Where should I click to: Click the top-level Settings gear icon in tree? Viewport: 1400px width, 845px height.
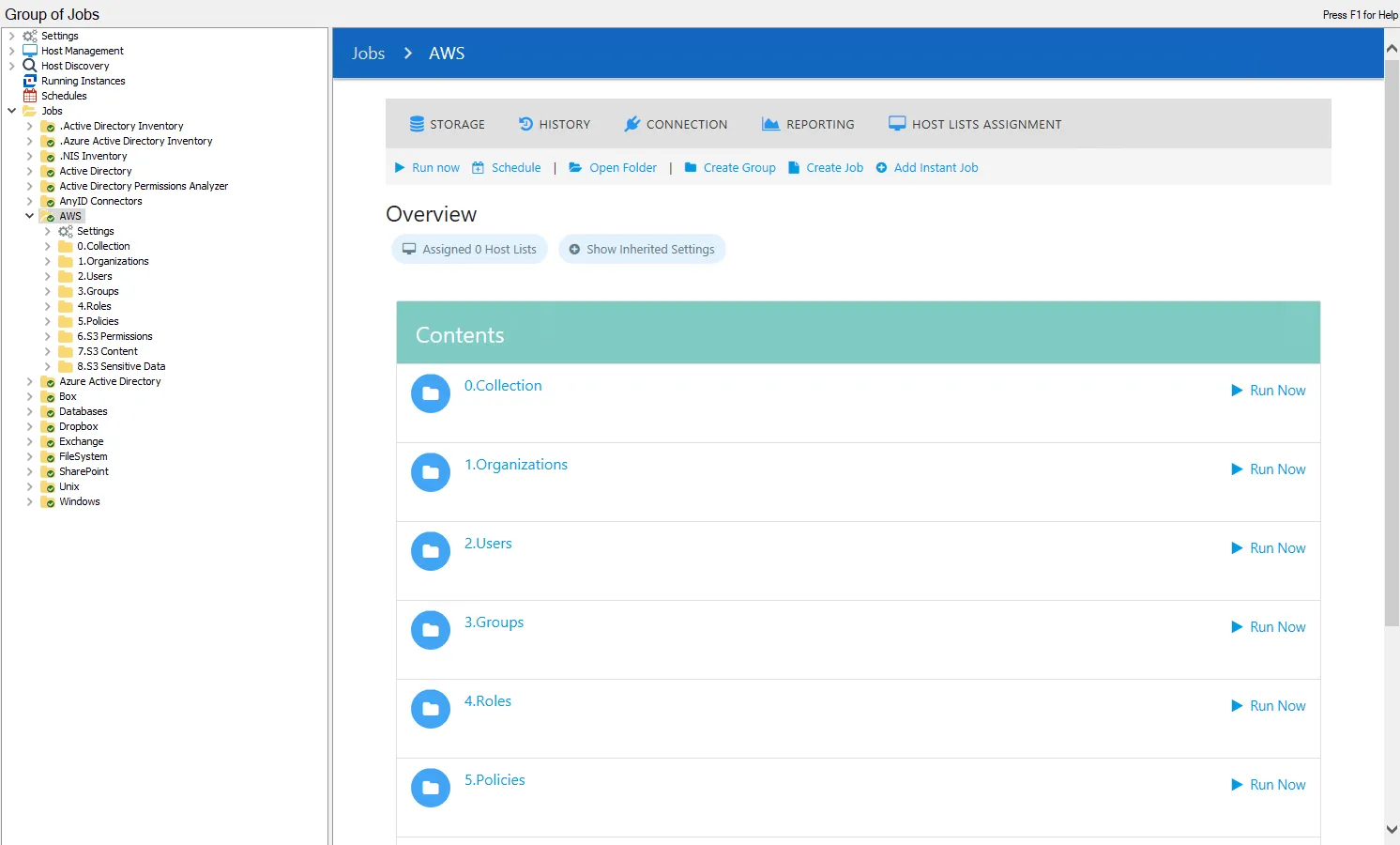pos(30,36)
